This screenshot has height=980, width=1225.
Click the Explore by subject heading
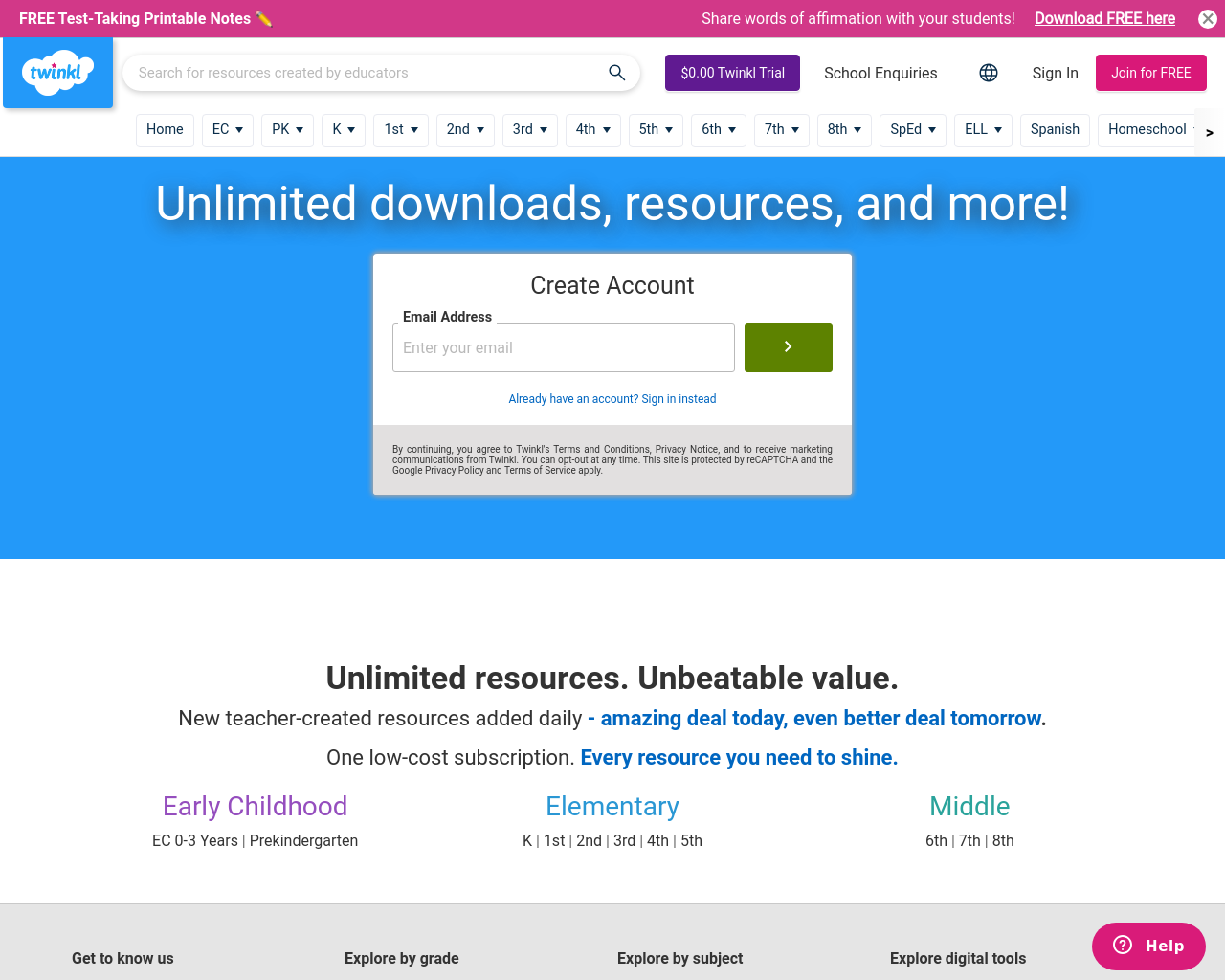(679, 958)
